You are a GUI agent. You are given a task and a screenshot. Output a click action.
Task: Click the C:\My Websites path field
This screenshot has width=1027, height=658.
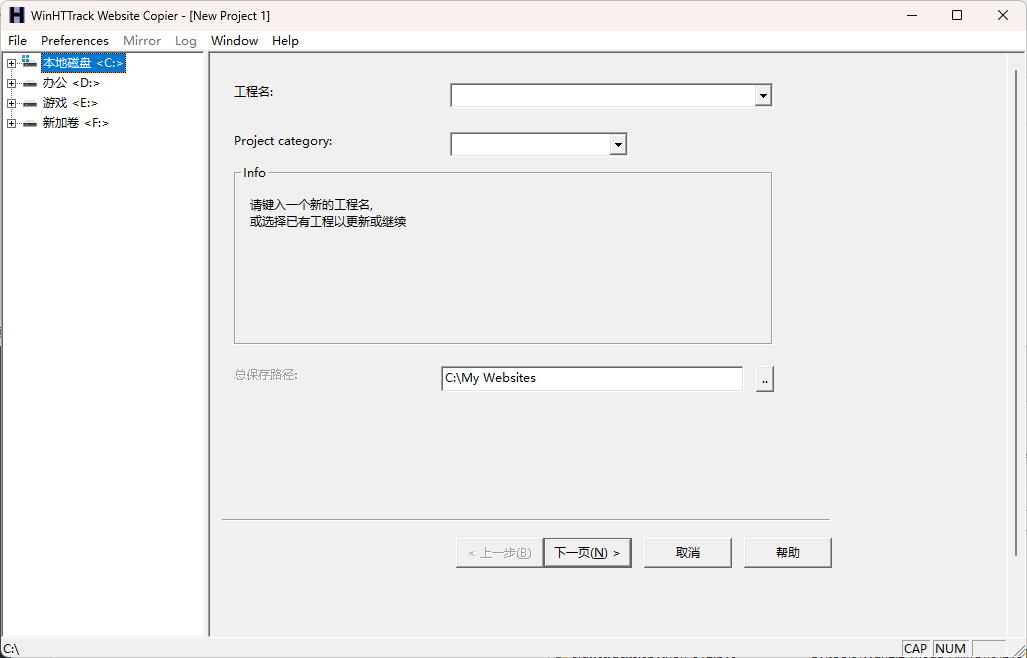tap(592, 378)
